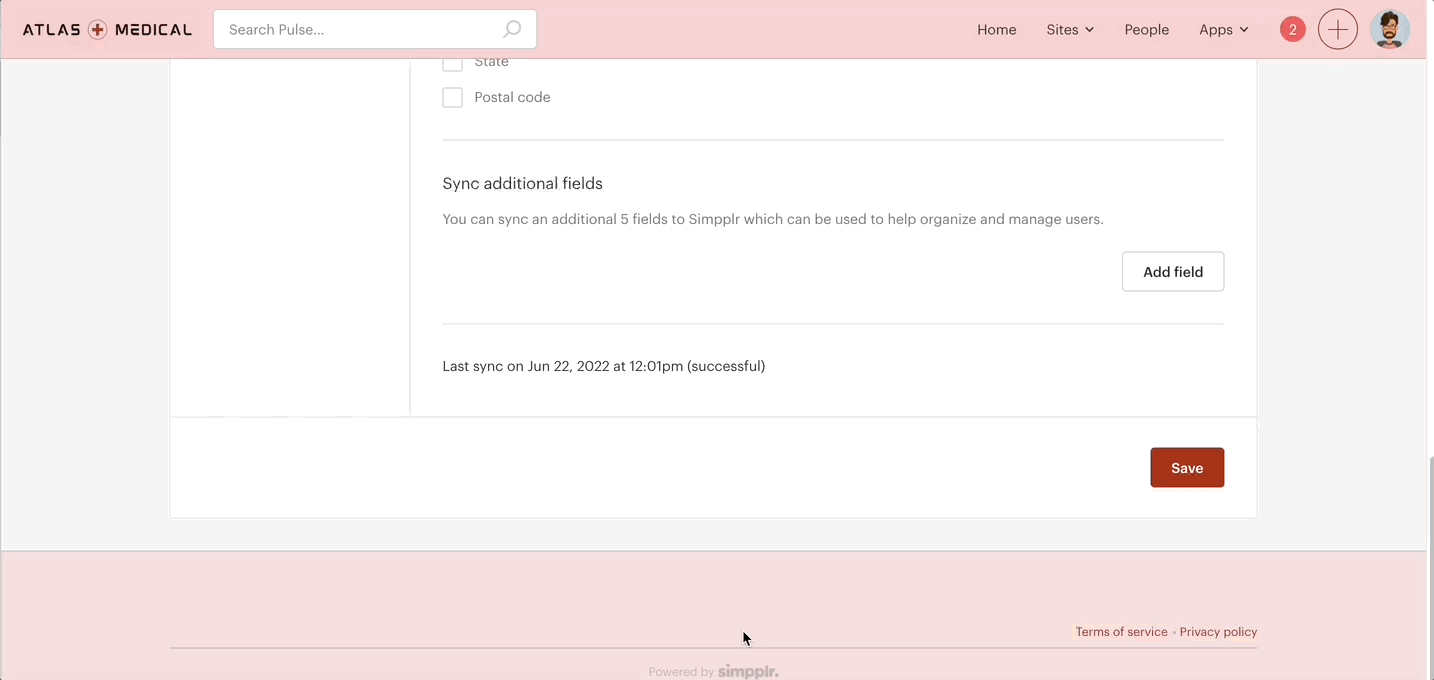Click the Atlas Medical logo
This screenshot has width=1434, height=680.
tap(107, 30)
